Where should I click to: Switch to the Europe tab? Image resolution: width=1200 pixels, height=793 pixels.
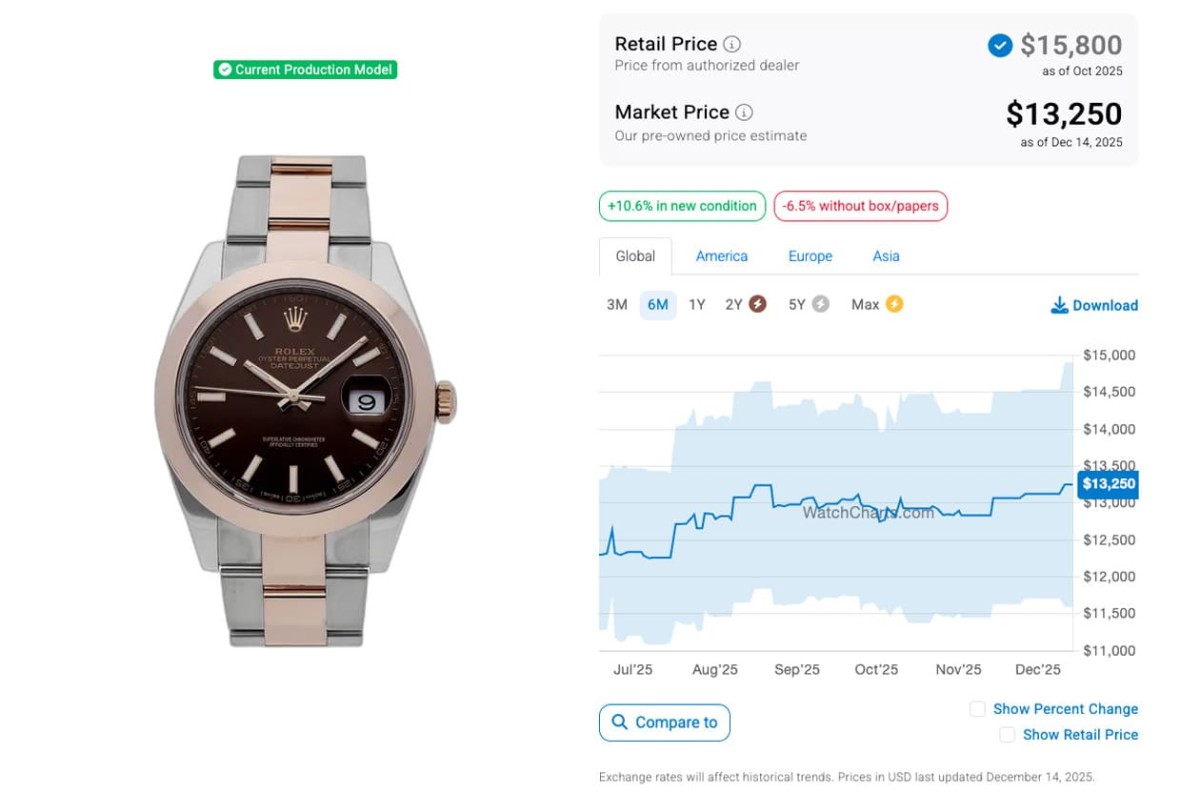click(x=810, y=256)
